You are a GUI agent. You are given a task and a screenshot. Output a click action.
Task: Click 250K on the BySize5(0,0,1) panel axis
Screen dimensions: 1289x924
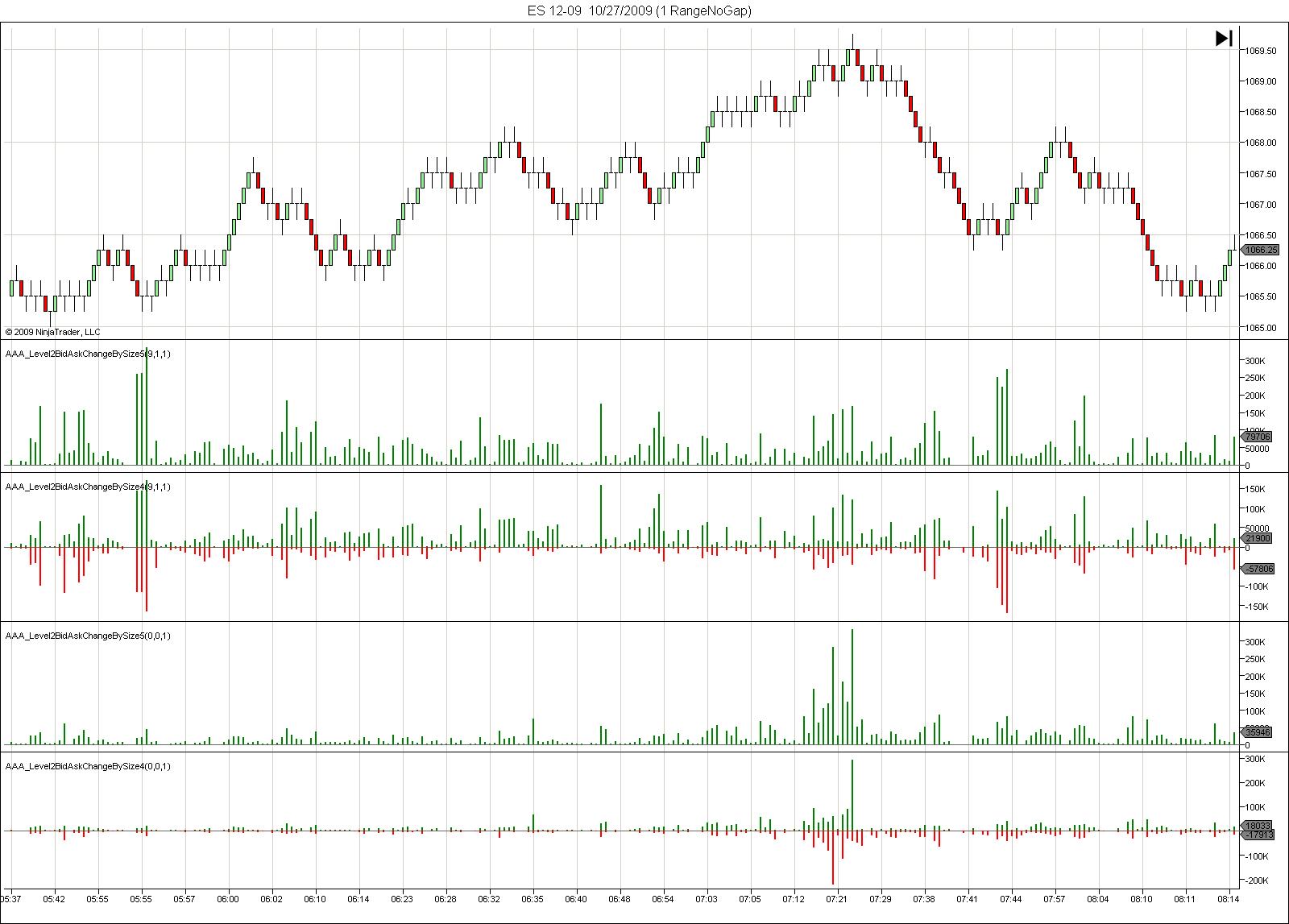click(1255, 660)
